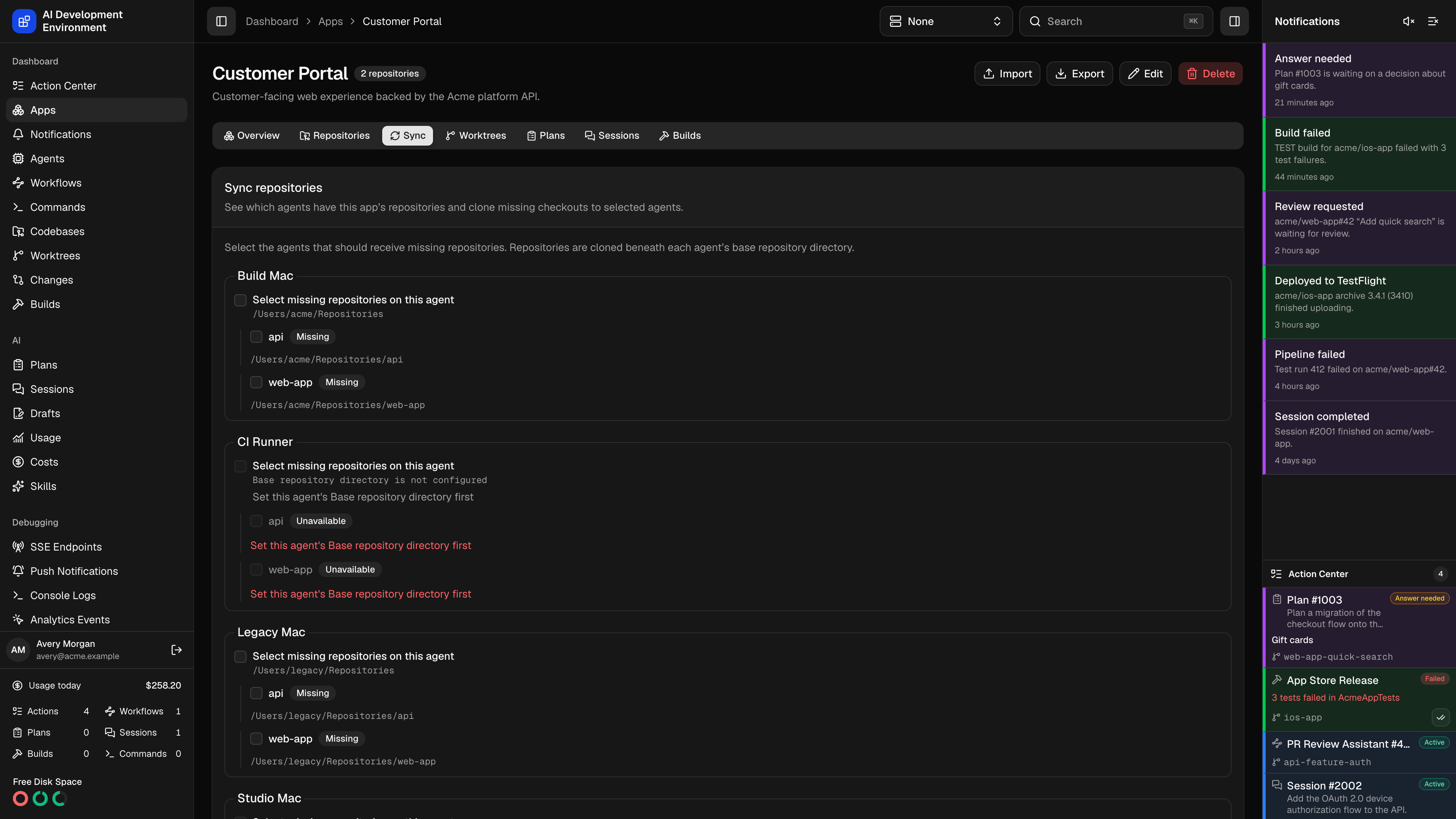Click the checkmark icon on App Store Release card
Viewport: 1456px width, 819px height.
(1440, 718)
